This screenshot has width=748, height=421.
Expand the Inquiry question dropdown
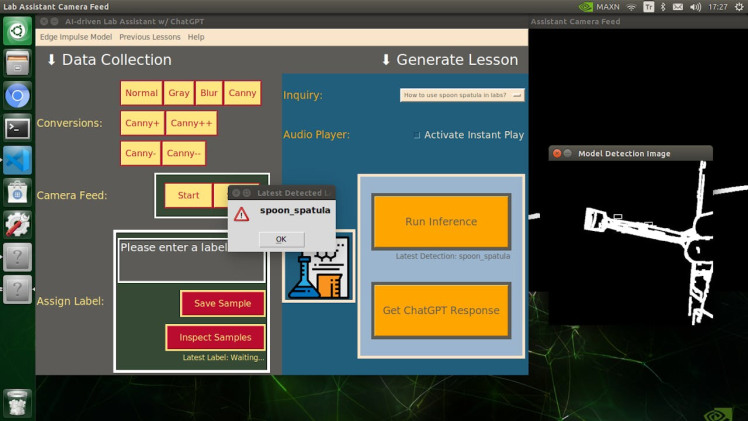517,95
